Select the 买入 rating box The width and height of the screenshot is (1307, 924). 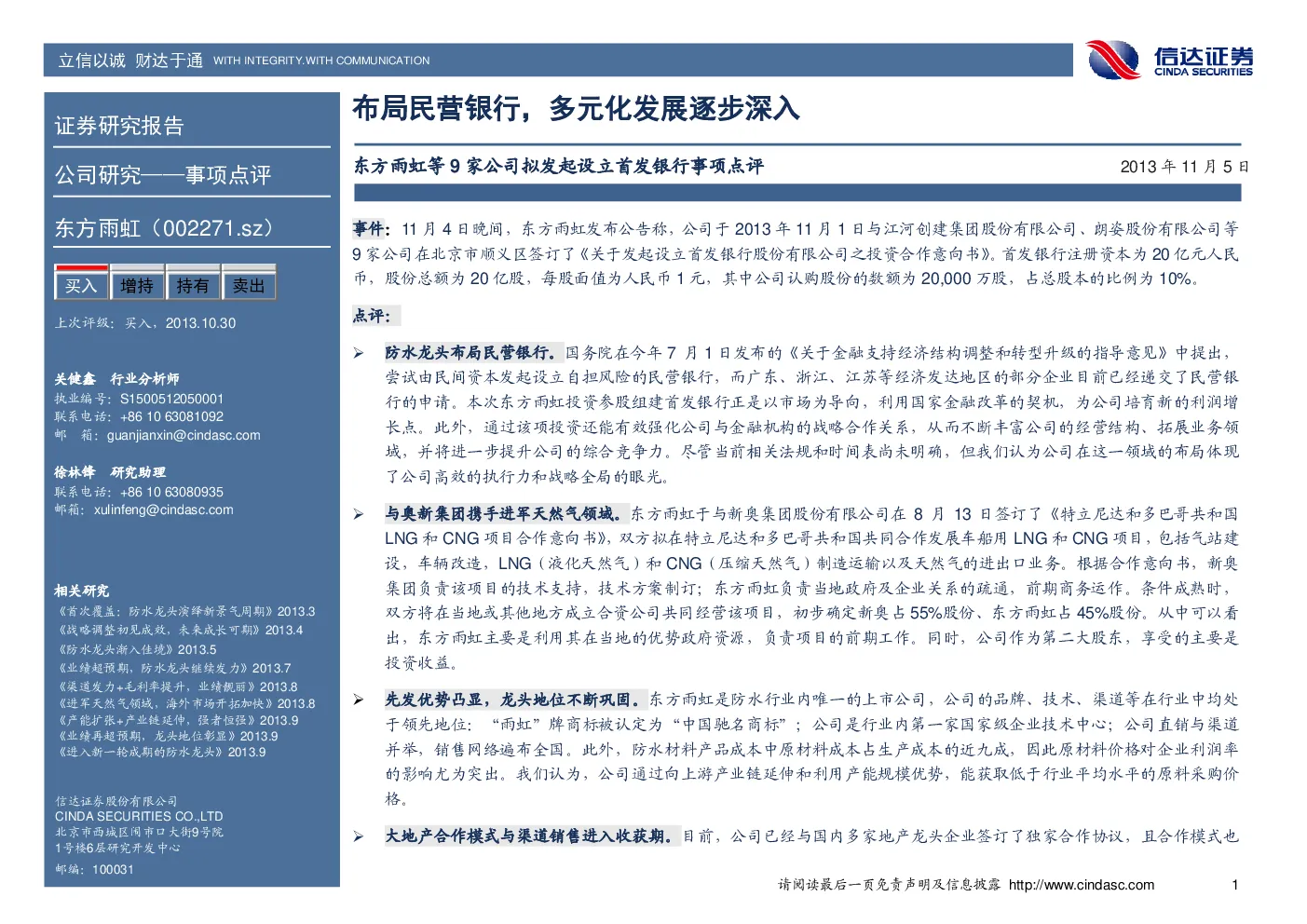[x=81, y=283]
